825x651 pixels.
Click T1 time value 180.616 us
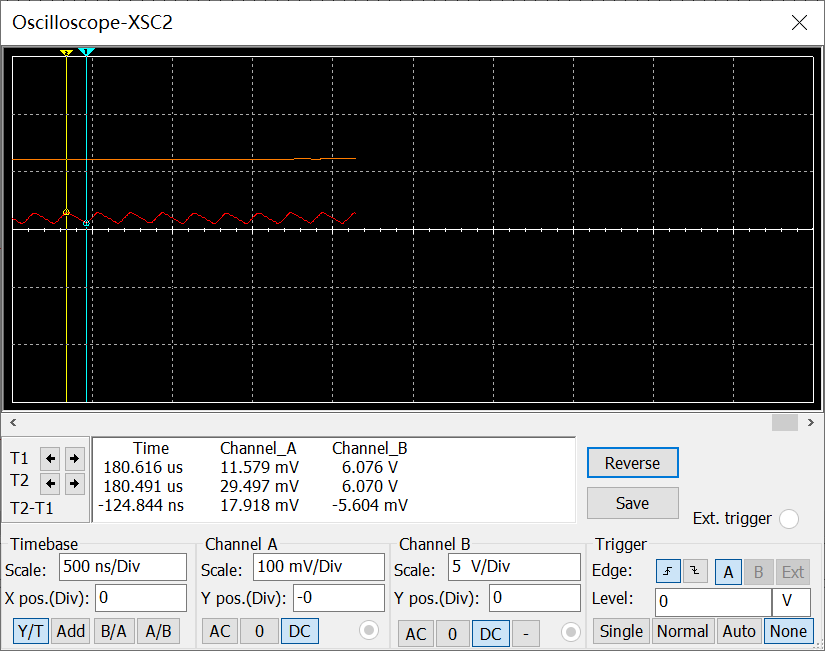click(143, 467)
